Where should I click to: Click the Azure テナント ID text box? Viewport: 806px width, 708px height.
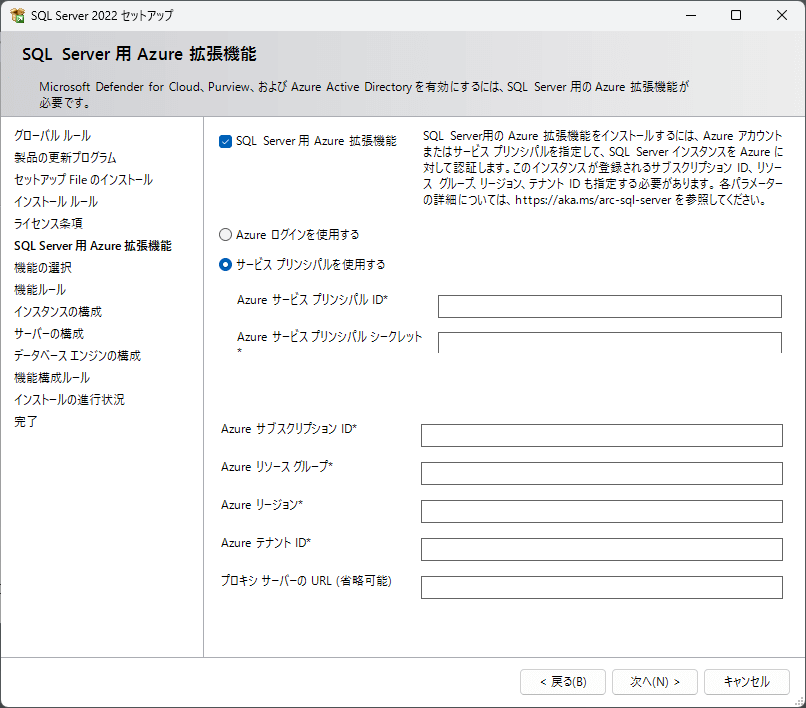[x=601, y=550]
